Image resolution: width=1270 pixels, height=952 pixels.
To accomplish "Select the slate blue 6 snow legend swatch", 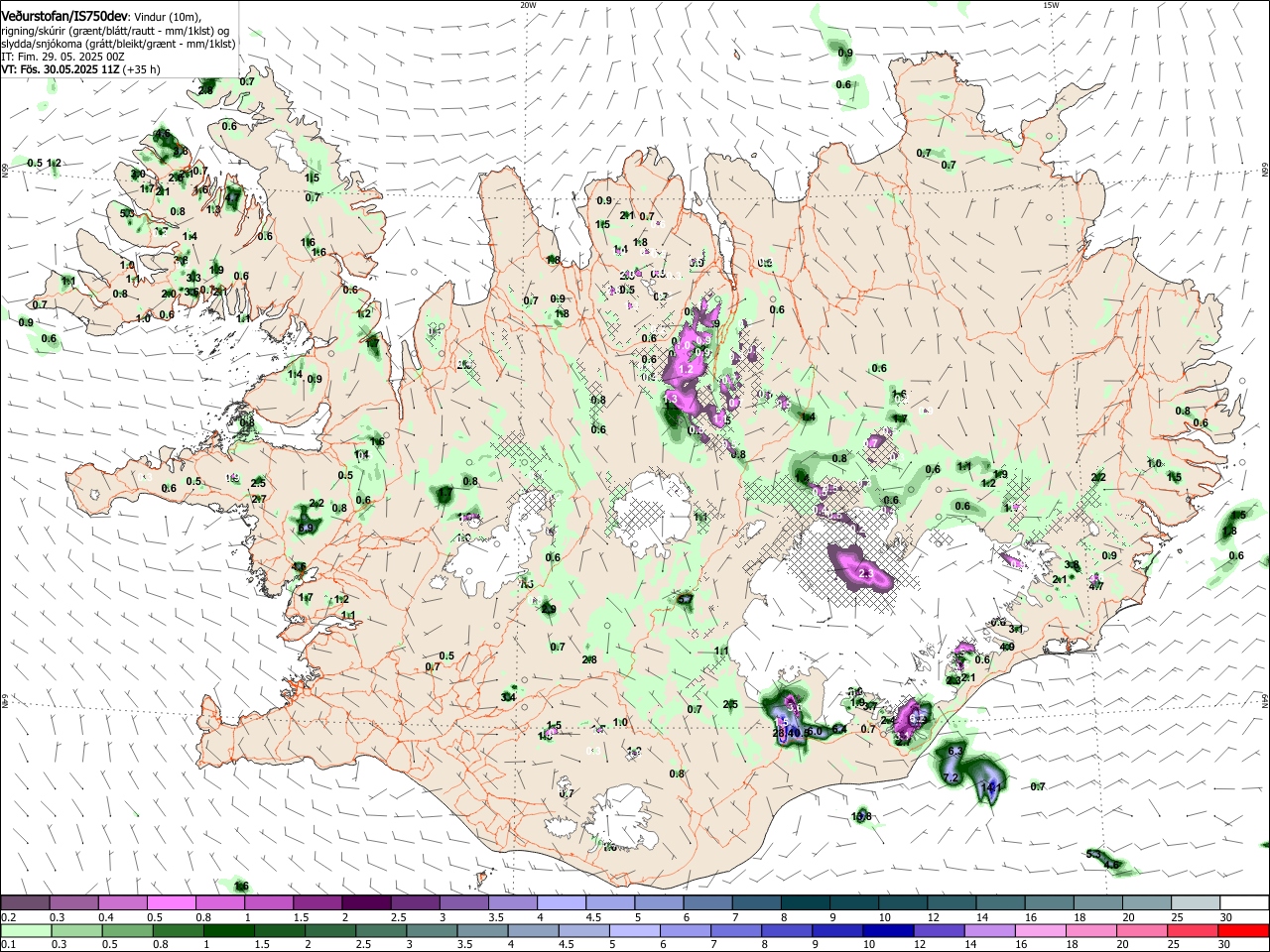I will click(705, 902).
